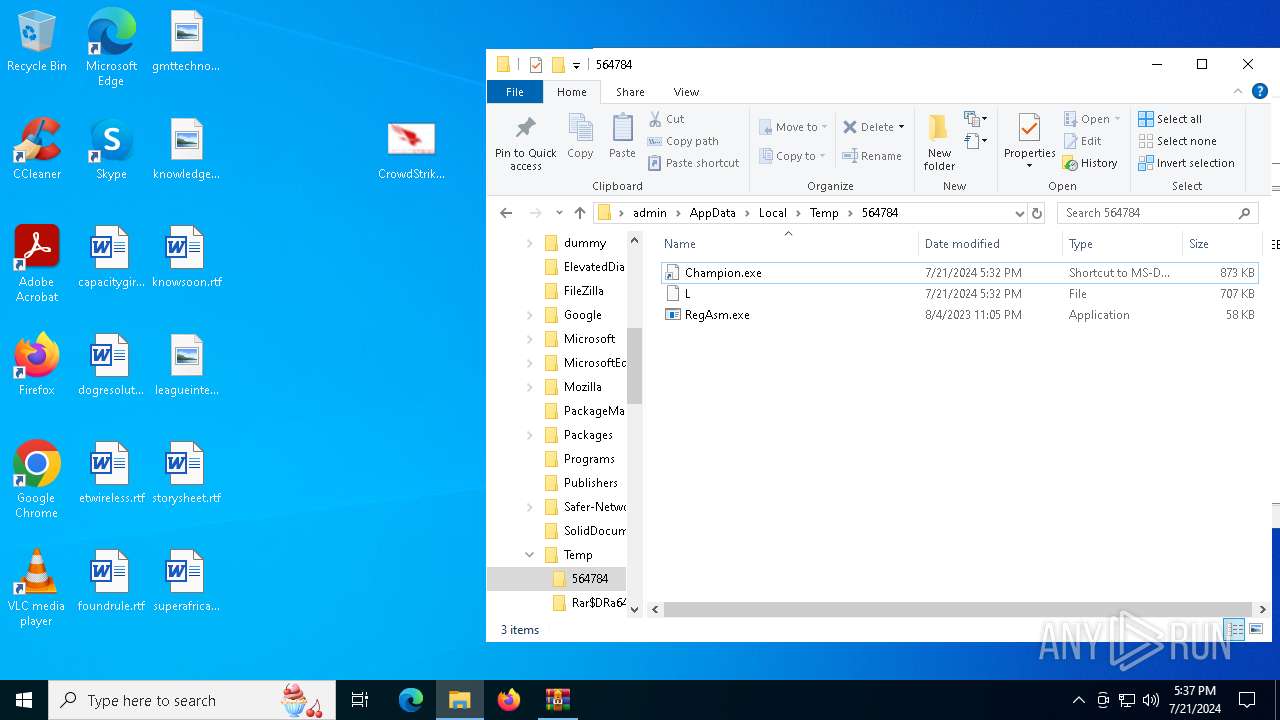Go back in File Explorer

point(506,213)
